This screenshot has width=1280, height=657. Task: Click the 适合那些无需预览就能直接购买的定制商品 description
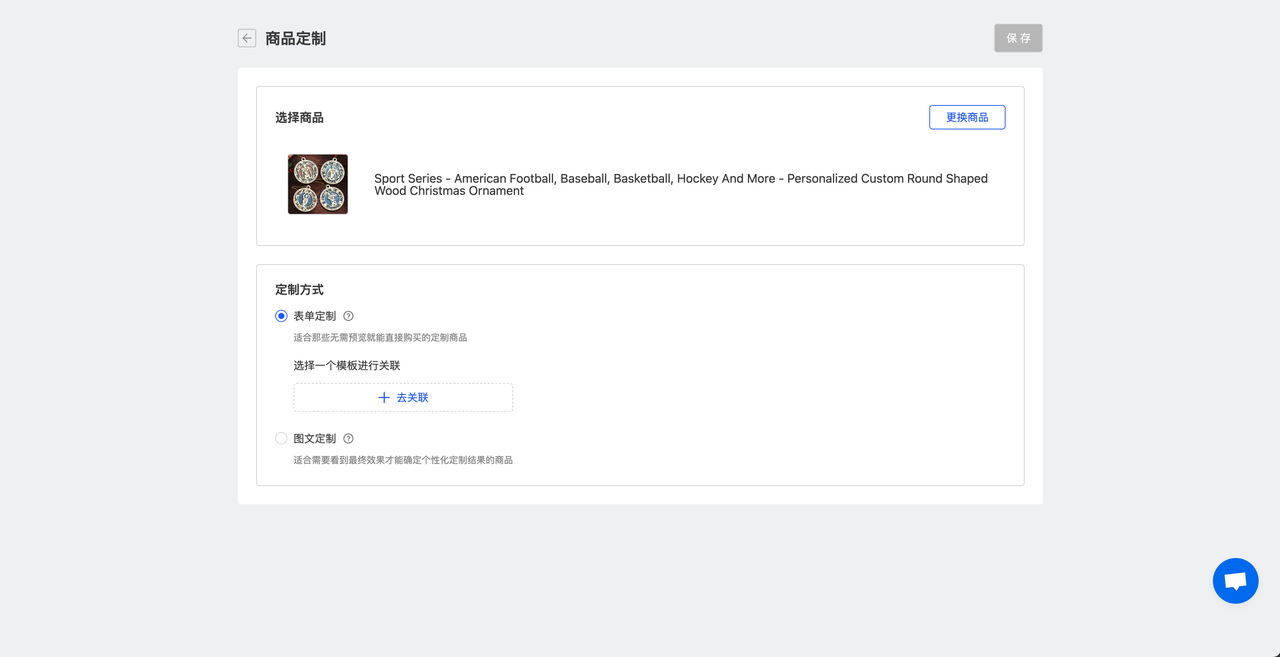(x=380, y=338)
